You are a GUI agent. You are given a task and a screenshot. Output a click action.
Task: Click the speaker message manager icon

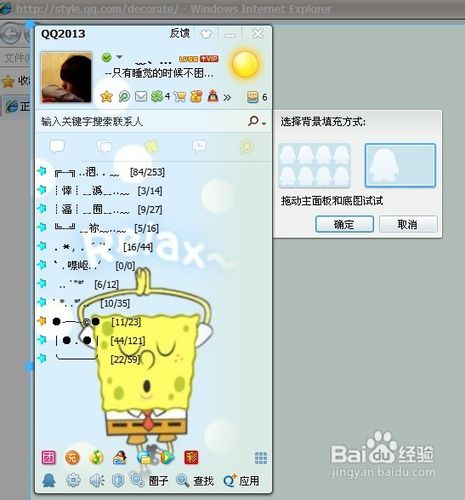[97, 480]
